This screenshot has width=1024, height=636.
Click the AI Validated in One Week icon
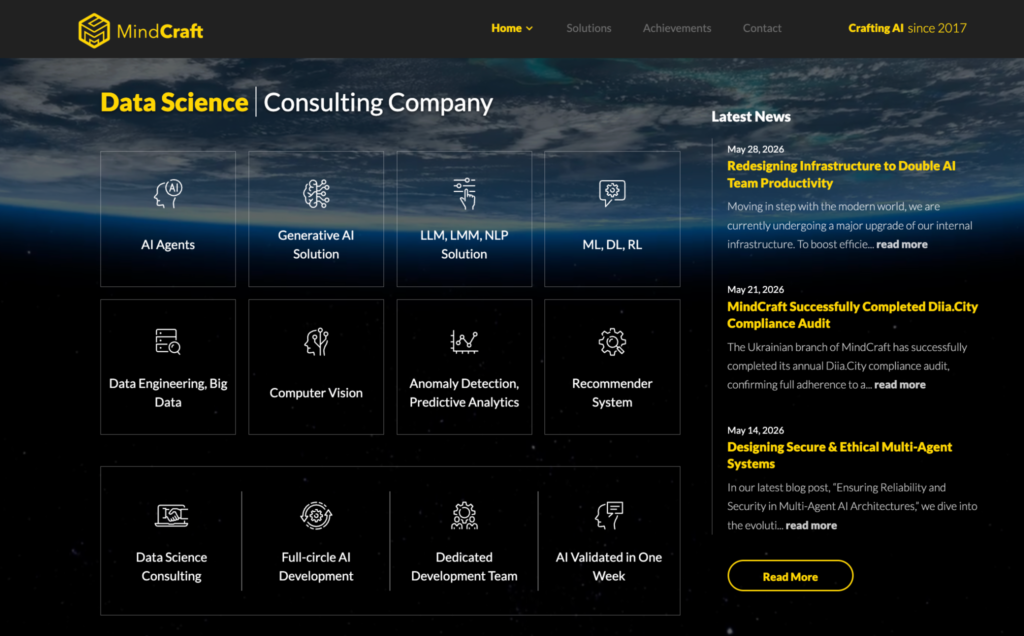[x=609, y=516]
